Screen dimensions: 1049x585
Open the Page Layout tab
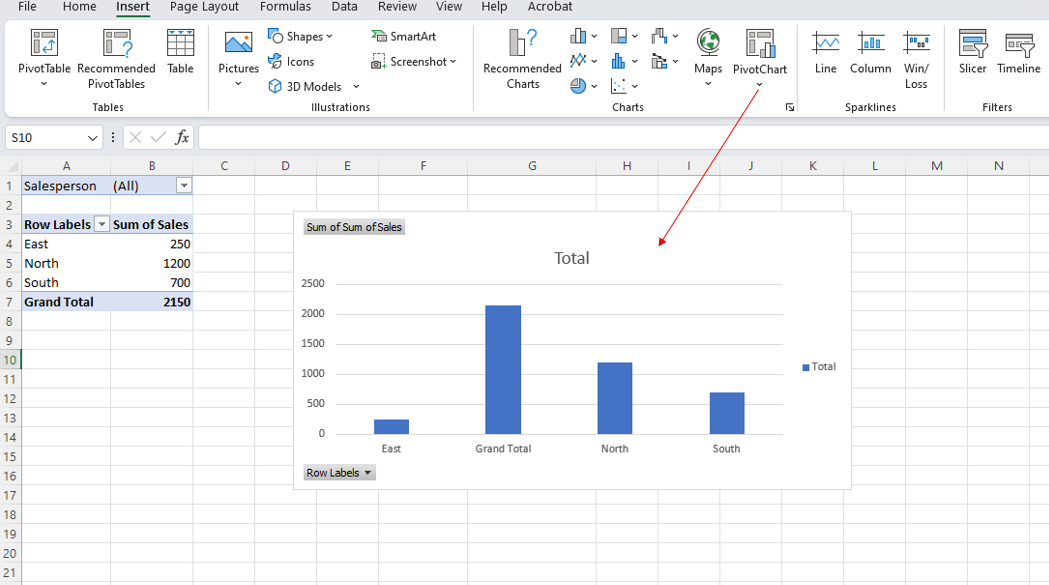[203, 7]
